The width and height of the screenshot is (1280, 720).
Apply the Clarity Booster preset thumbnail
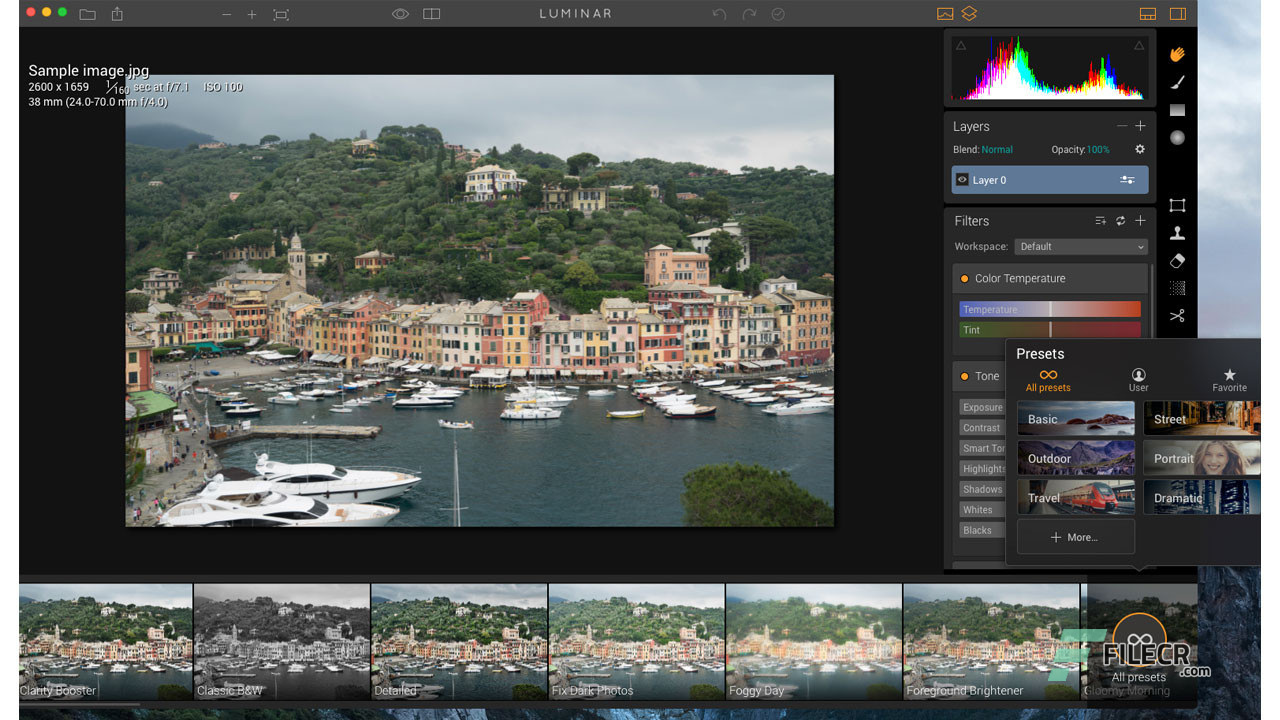click(x=106, y=642)
